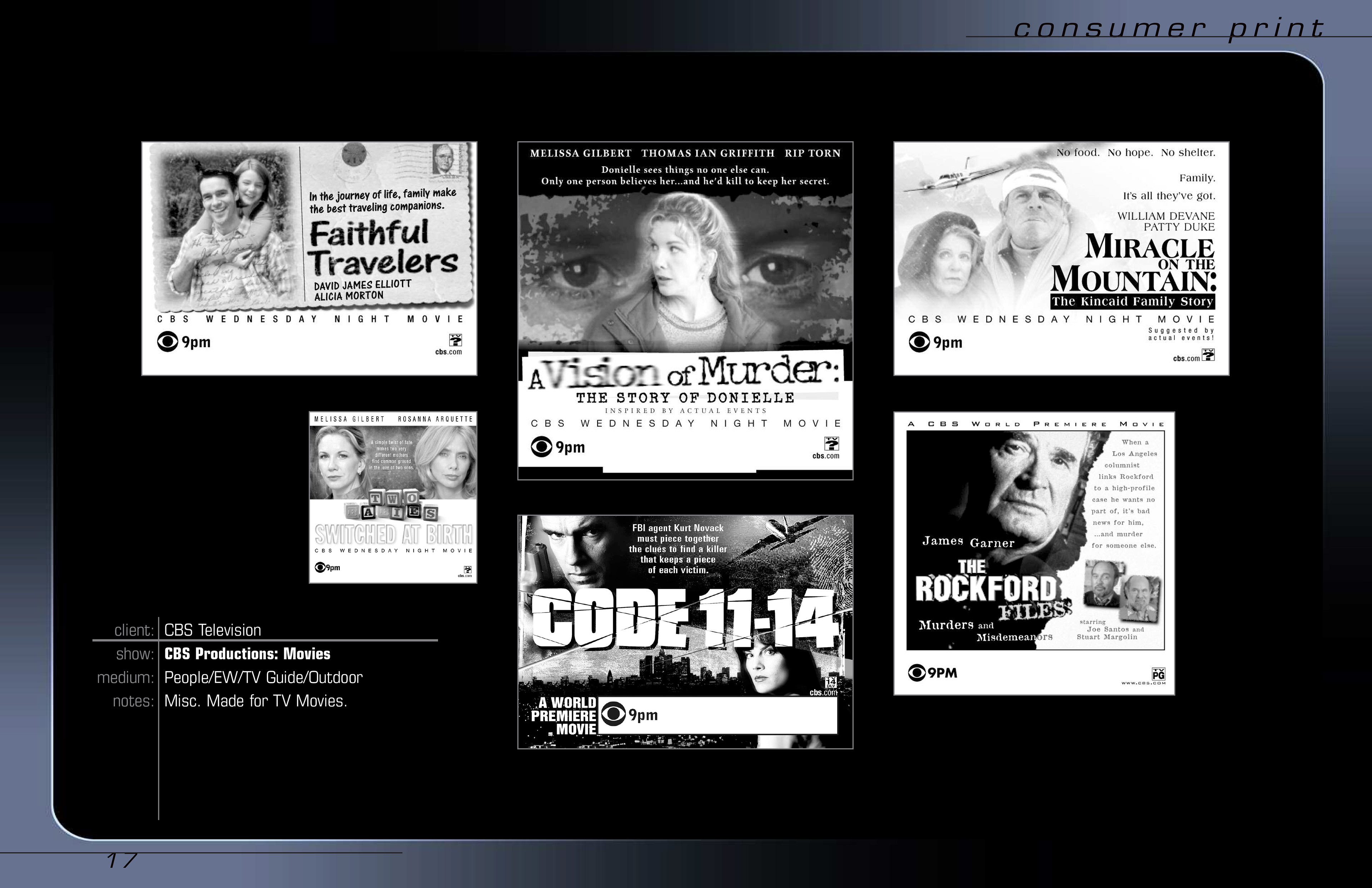Click cbs.com link on Miracle on the Mountain ad

1186,359
